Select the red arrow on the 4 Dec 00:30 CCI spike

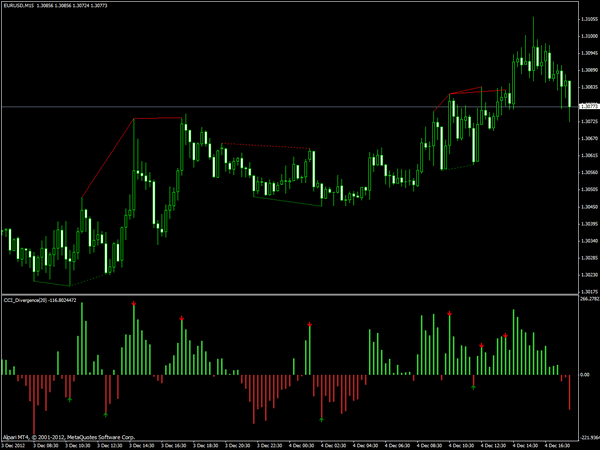(309, 324)
